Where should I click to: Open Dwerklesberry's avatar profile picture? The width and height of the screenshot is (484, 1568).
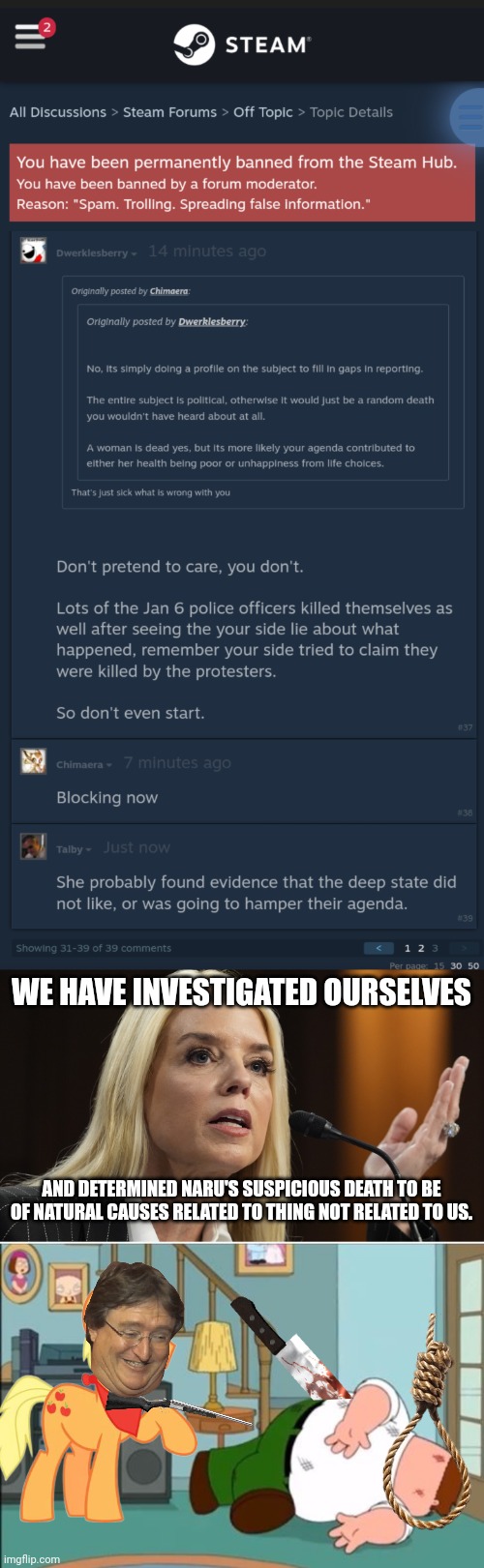32,251
